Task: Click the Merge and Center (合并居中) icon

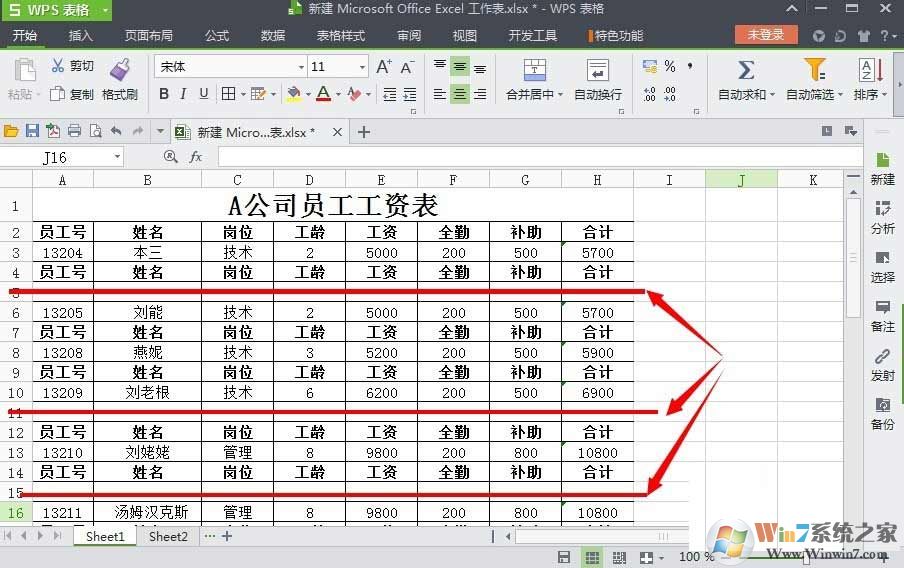Action: pyautogui.click(x=534, y=70)
